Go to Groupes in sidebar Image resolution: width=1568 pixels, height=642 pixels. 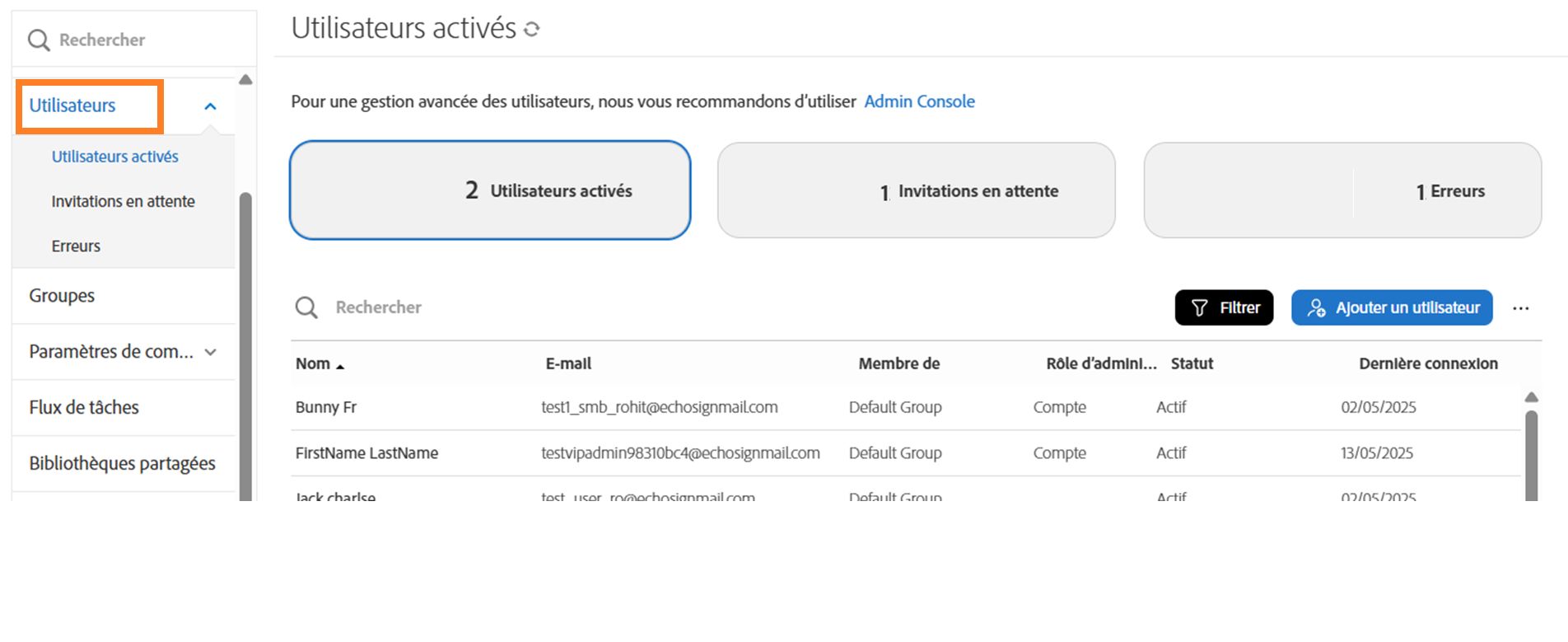[x=62, y=295]
